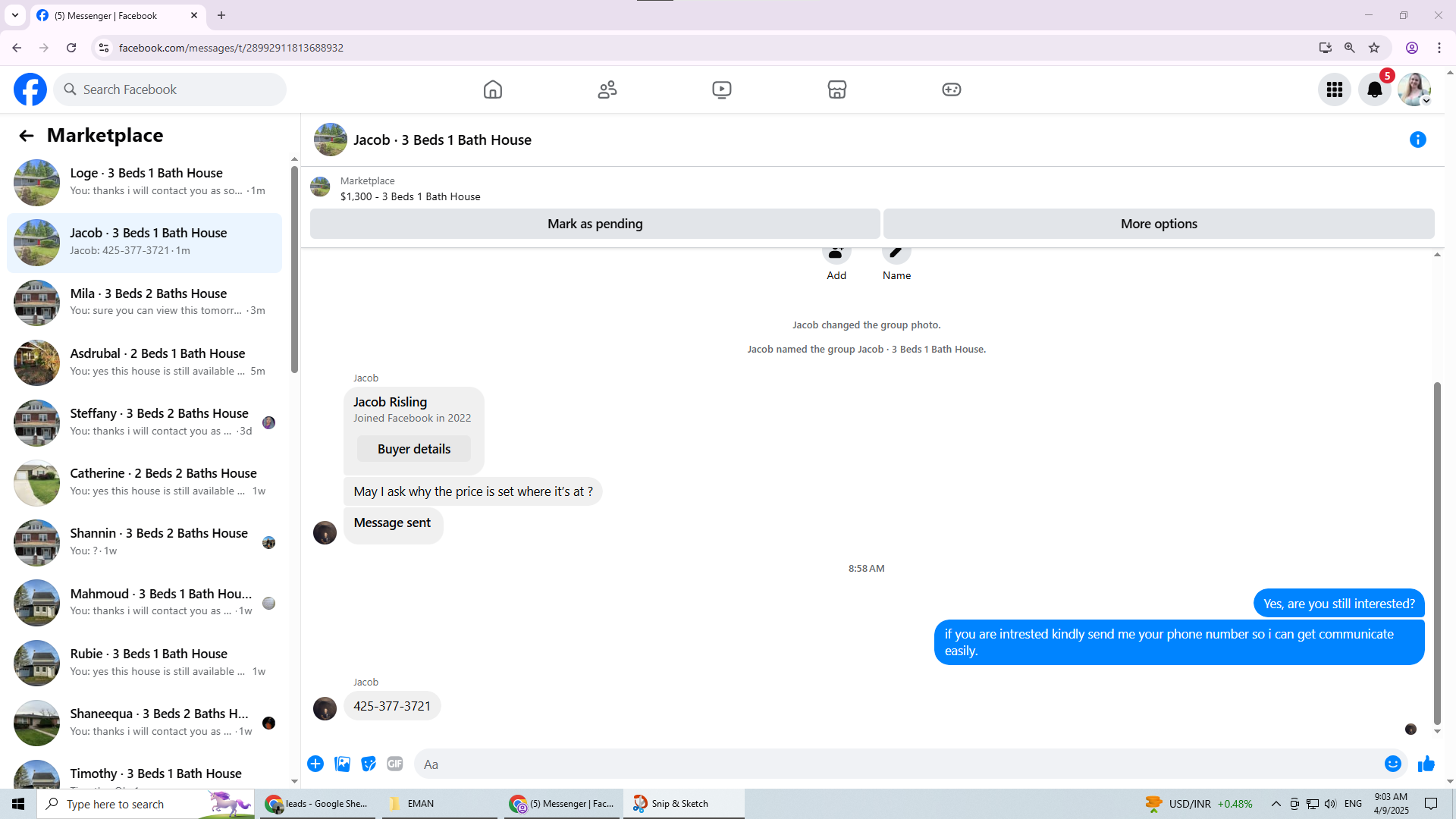Open Chrome zoom indicator icon

pos(1350,48)
